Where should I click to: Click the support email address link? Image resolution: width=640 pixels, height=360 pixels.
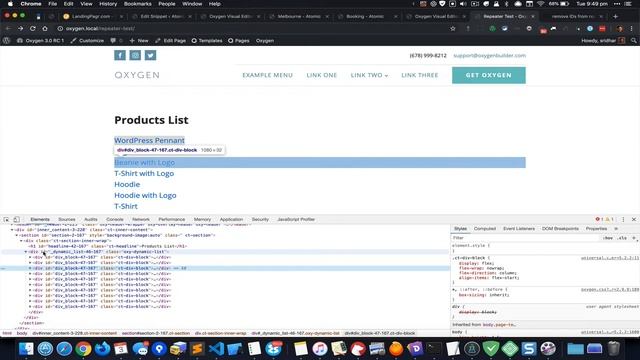[x=489, y=56]
